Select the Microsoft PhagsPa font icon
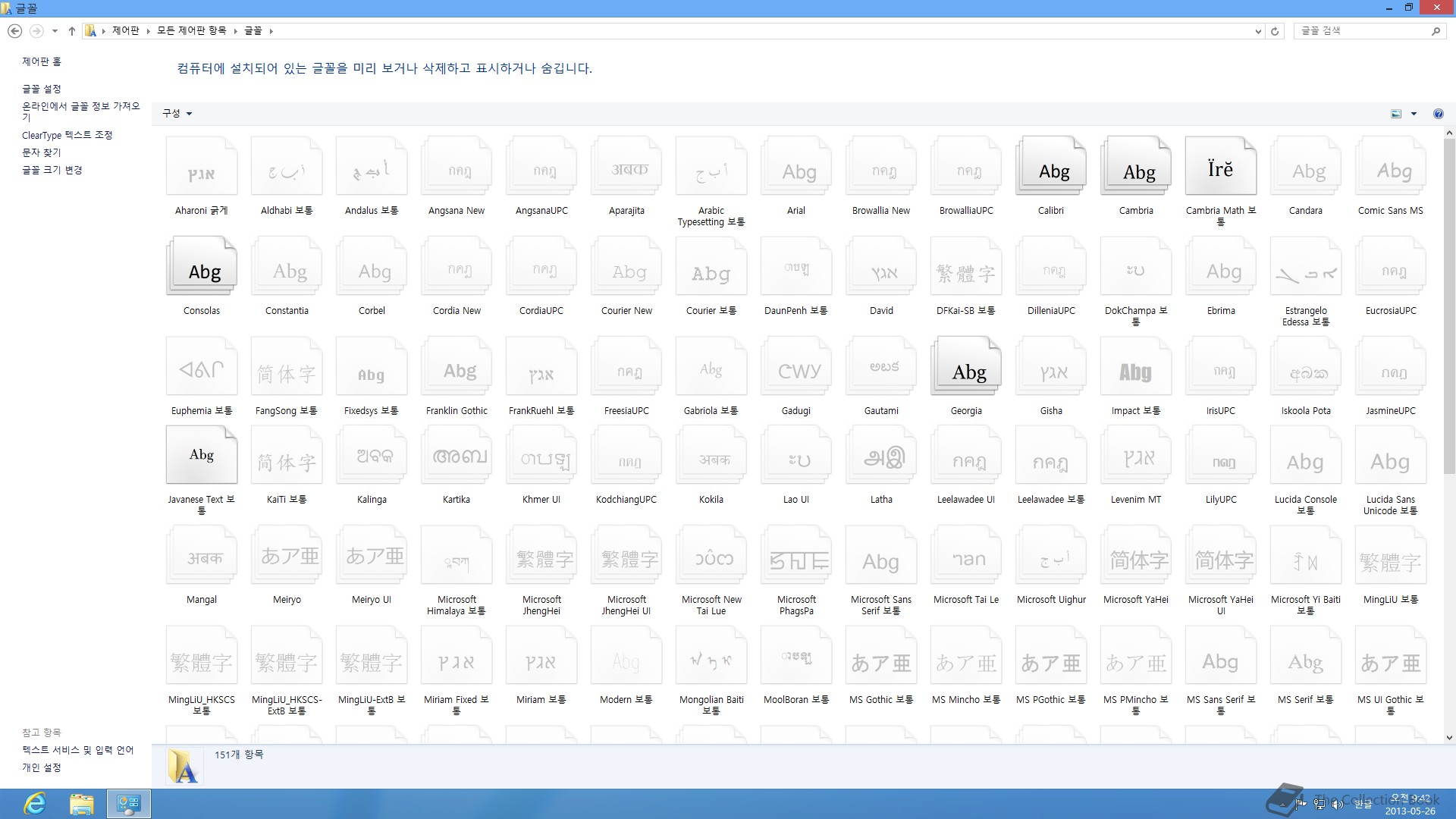The image size is (1456, 819). tap(796, 555)
